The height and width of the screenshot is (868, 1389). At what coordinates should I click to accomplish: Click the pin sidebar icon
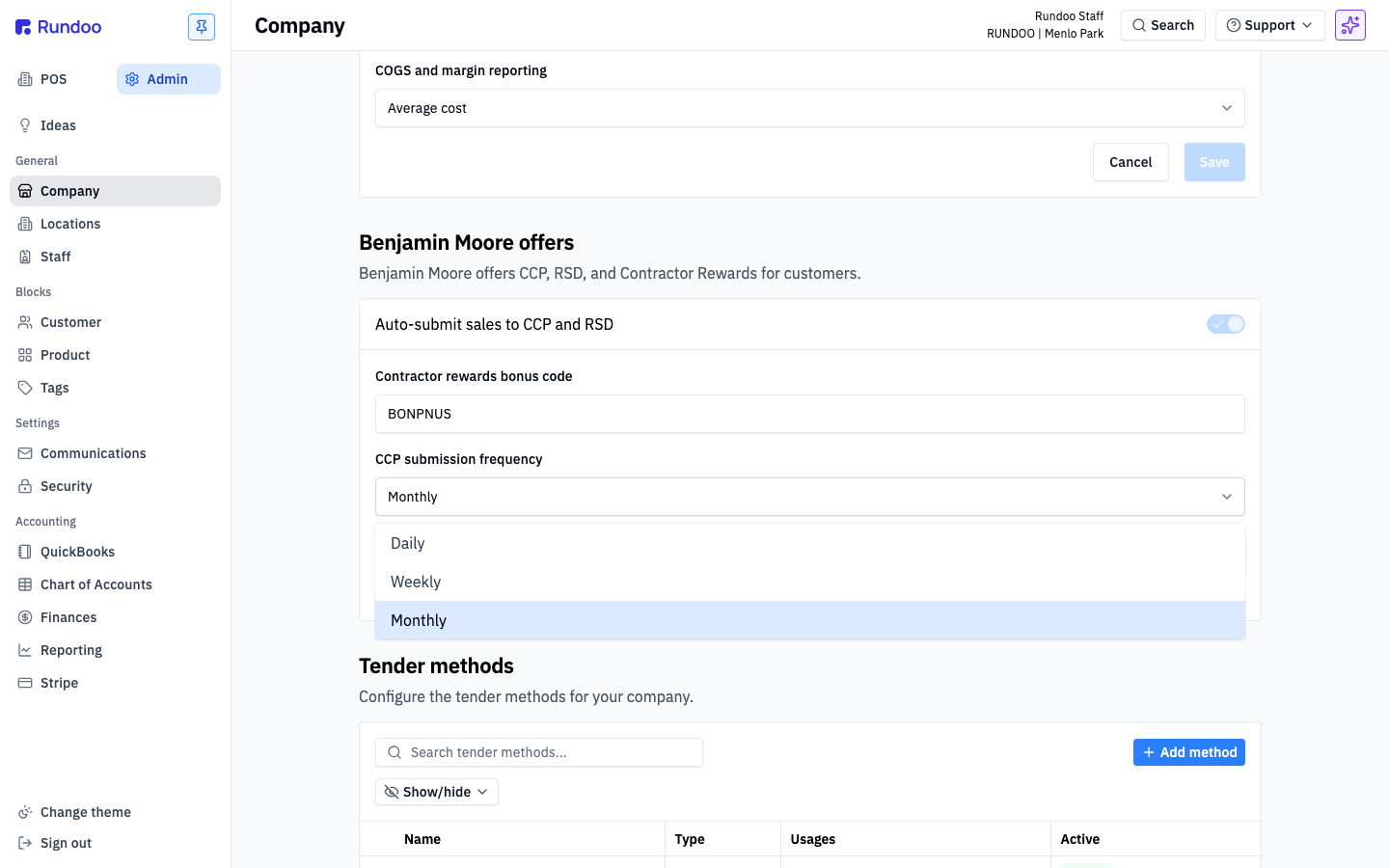point(202,27)
